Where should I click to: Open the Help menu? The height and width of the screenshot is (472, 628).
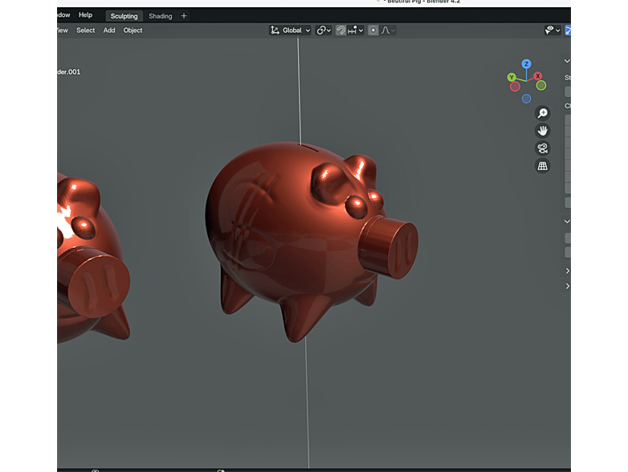click(x=85, y=15)
